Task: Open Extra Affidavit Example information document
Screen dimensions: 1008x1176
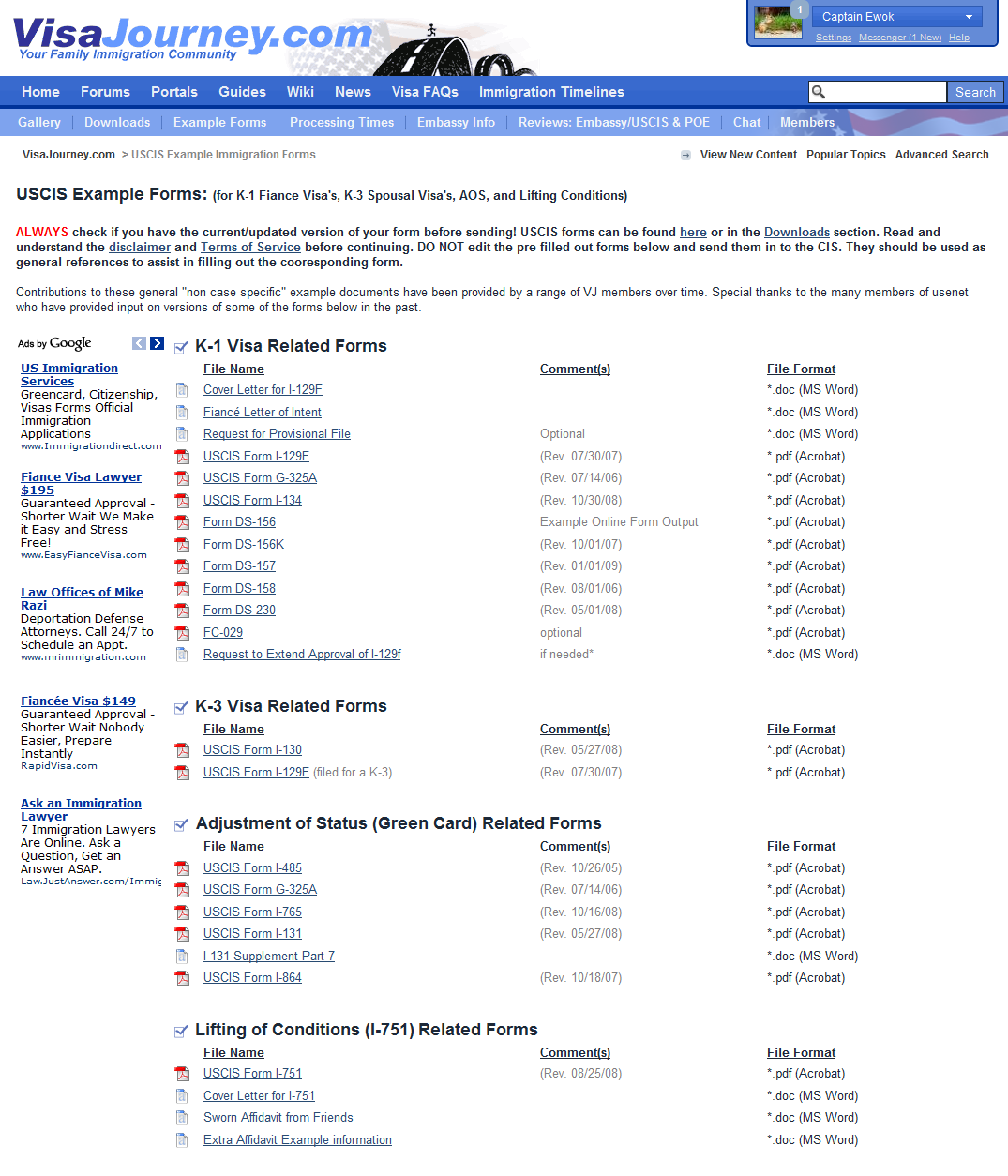Action: pyautogui.click(x=297, y=1140)
